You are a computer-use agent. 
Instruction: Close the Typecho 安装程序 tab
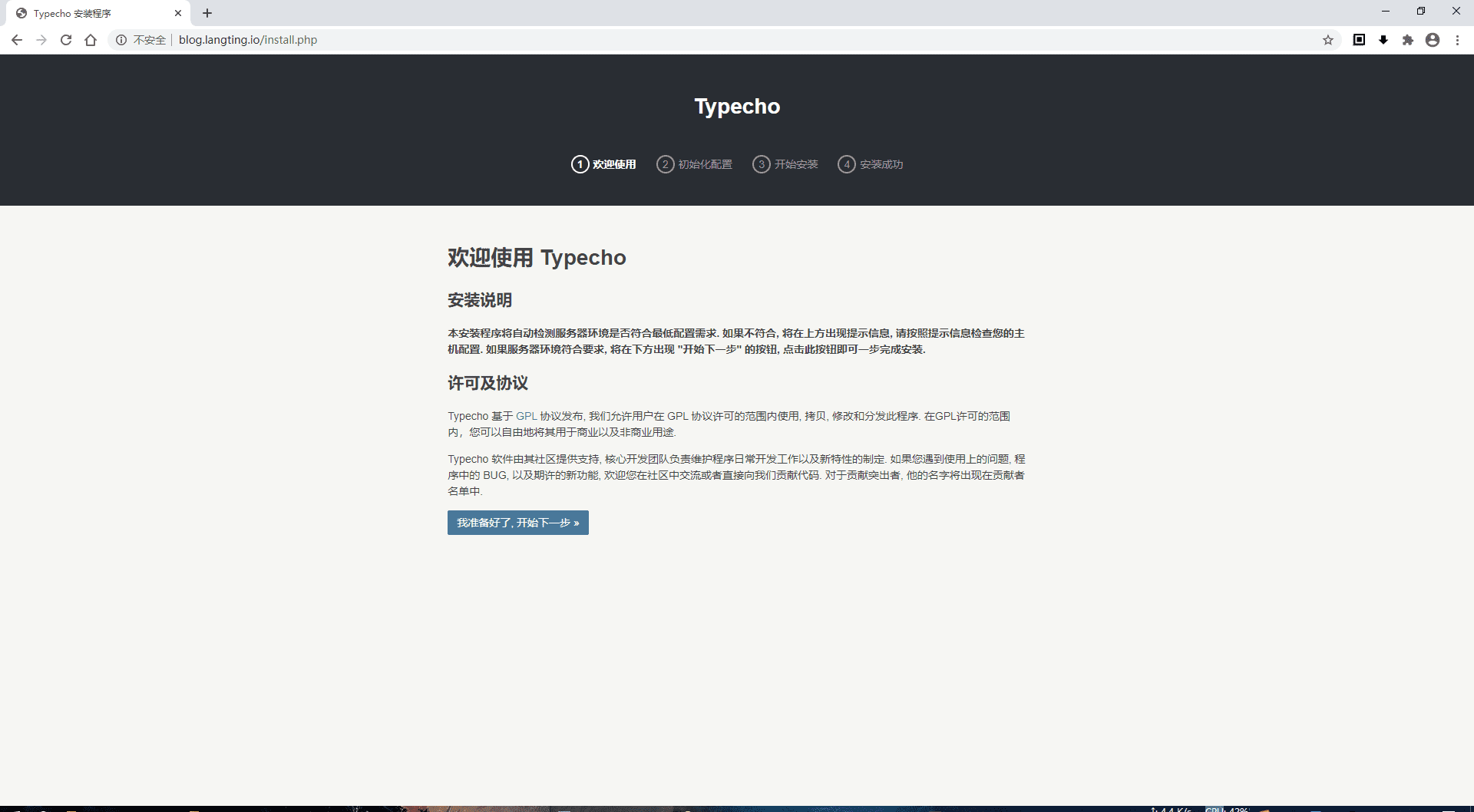click(178, 13)
